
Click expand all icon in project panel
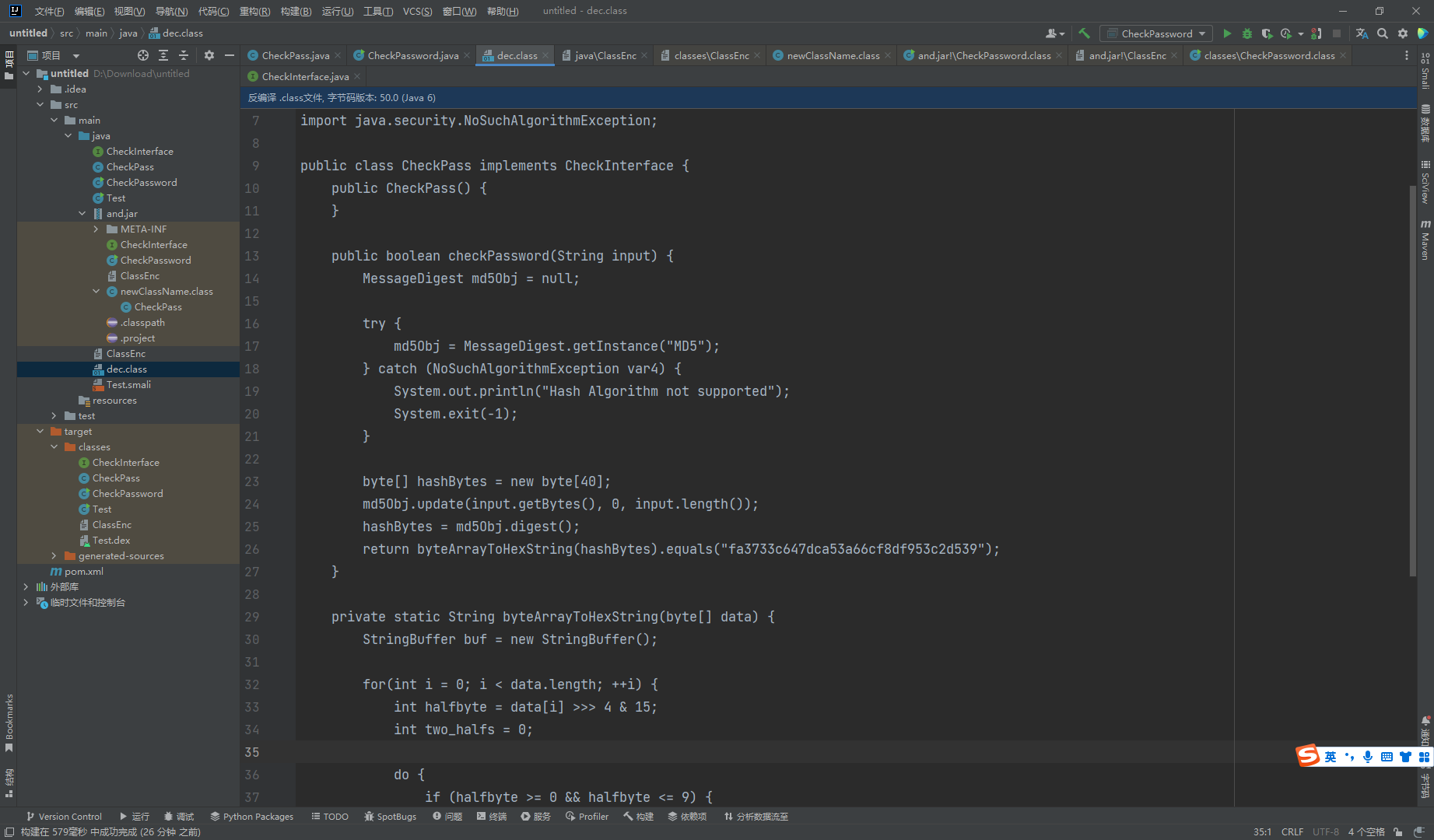[163, 55]
